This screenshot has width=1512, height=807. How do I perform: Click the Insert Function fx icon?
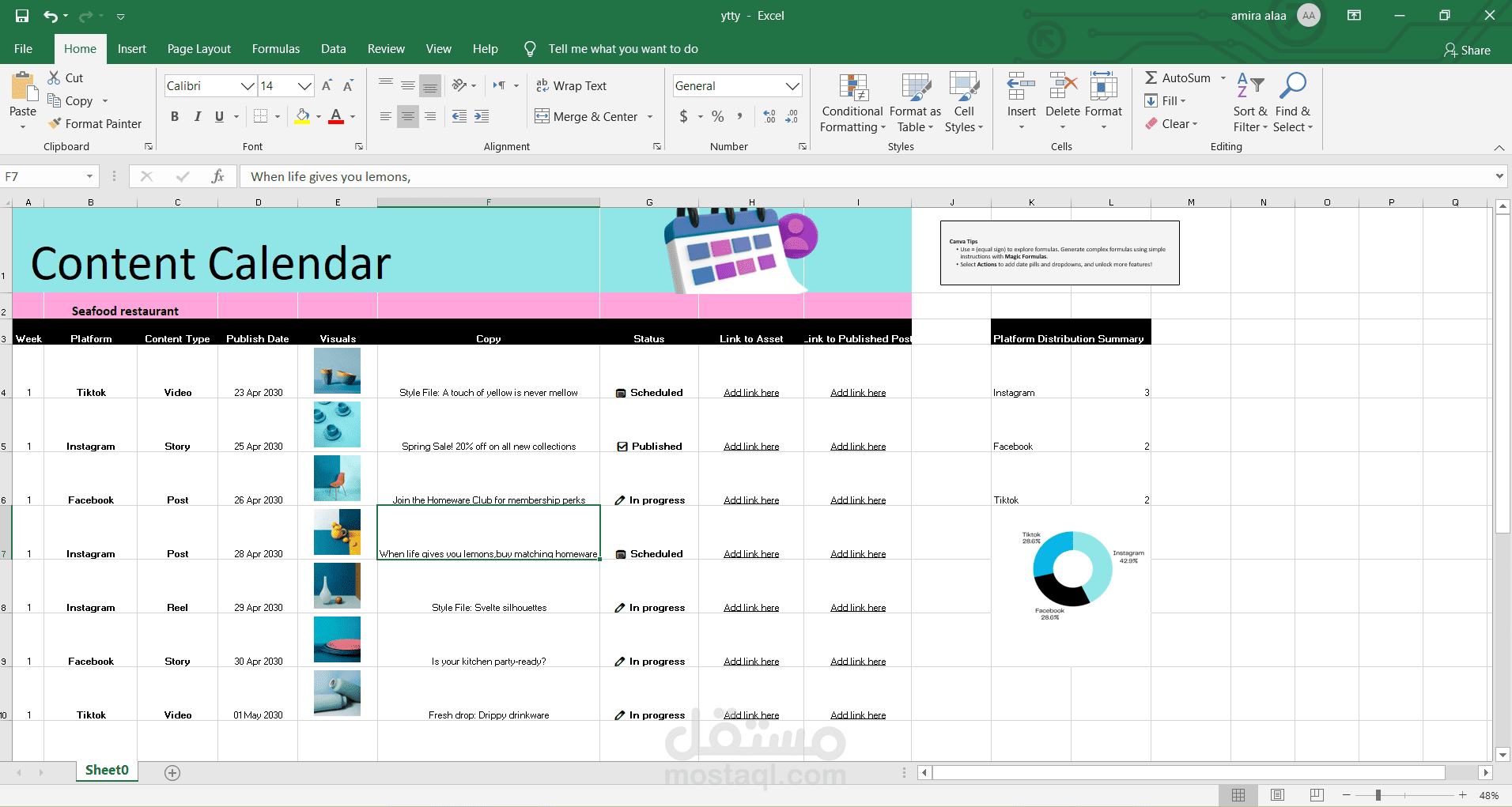point(218,176)
